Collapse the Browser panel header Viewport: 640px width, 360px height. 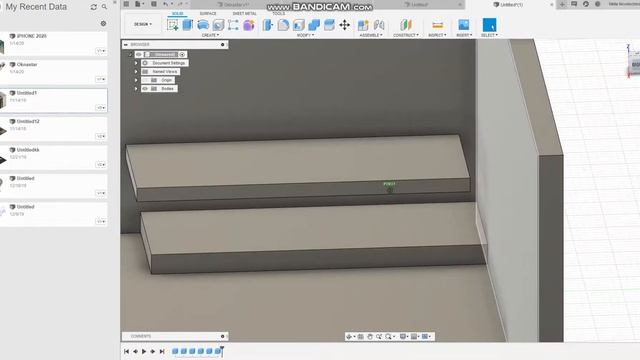coord(126,44)
